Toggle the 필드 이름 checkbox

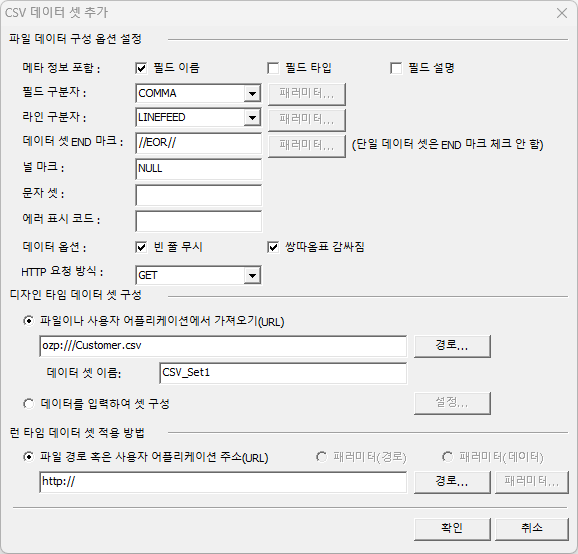tap(141, 68)
